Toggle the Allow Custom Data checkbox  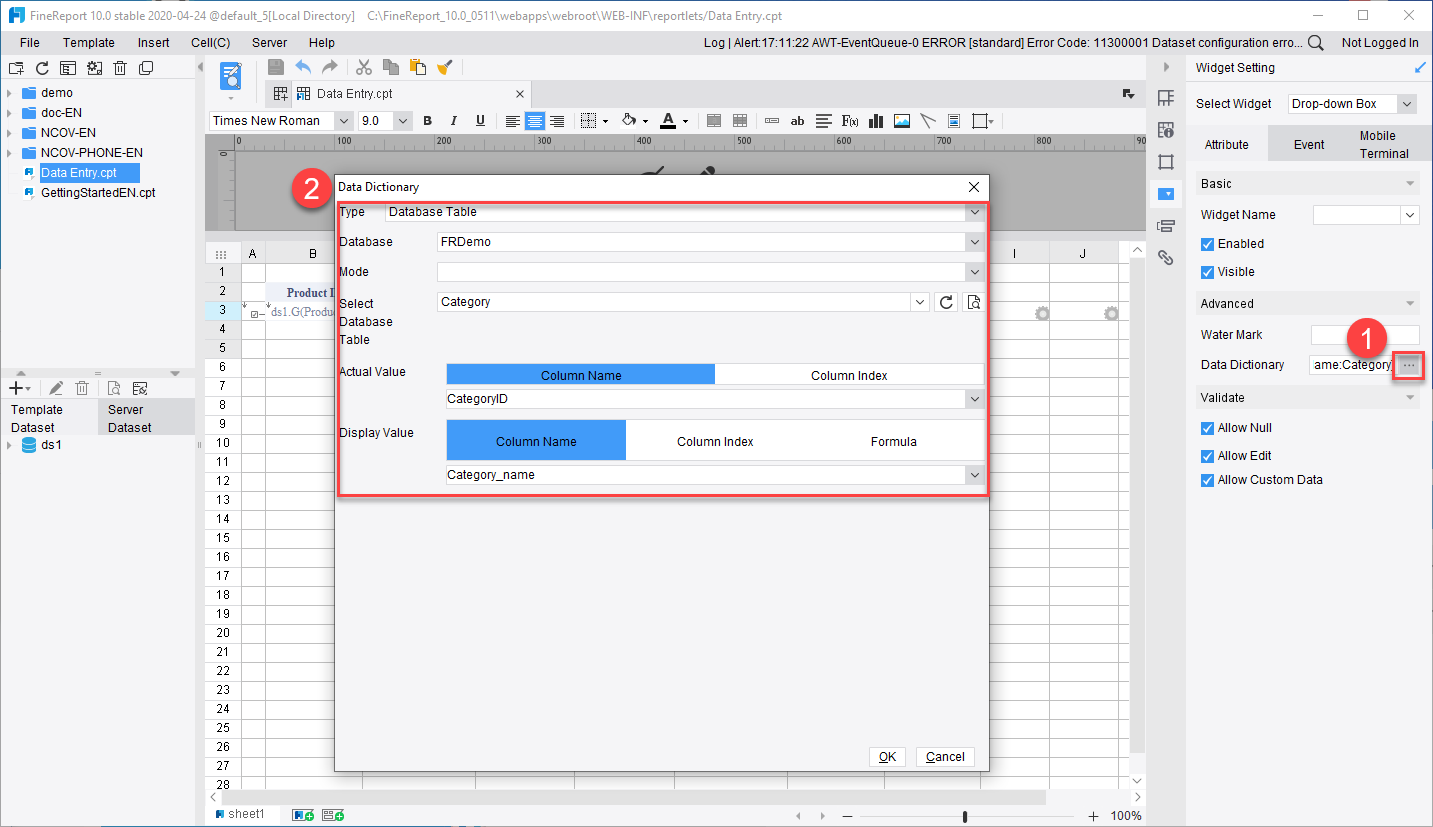click(1207, 480)
